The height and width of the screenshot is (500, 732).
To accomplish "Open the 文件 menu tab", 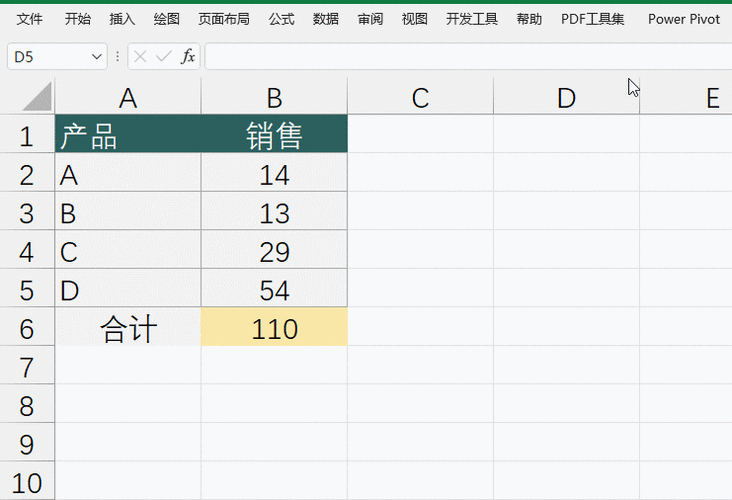I will tap(29, 19).
